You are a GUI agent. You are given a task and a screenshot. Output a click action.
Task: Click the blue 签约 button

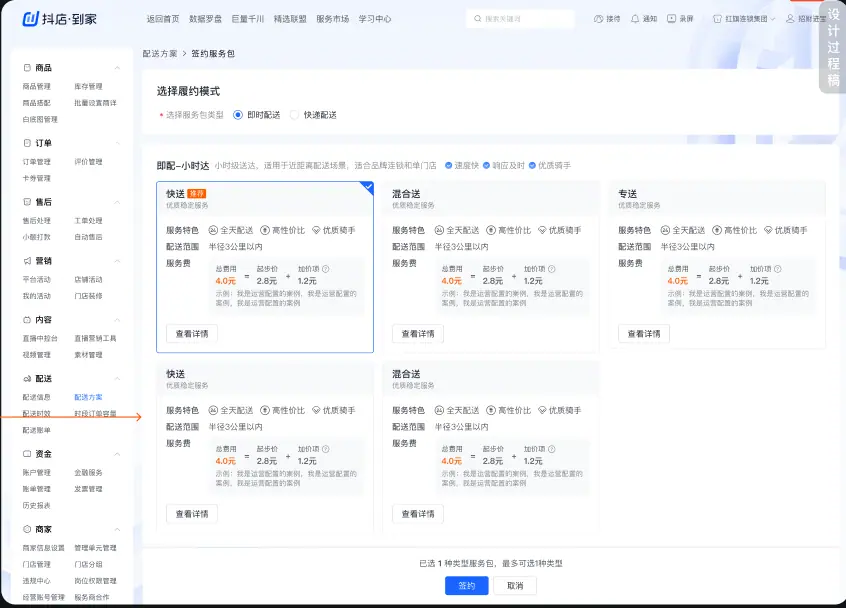coord(467,586)
